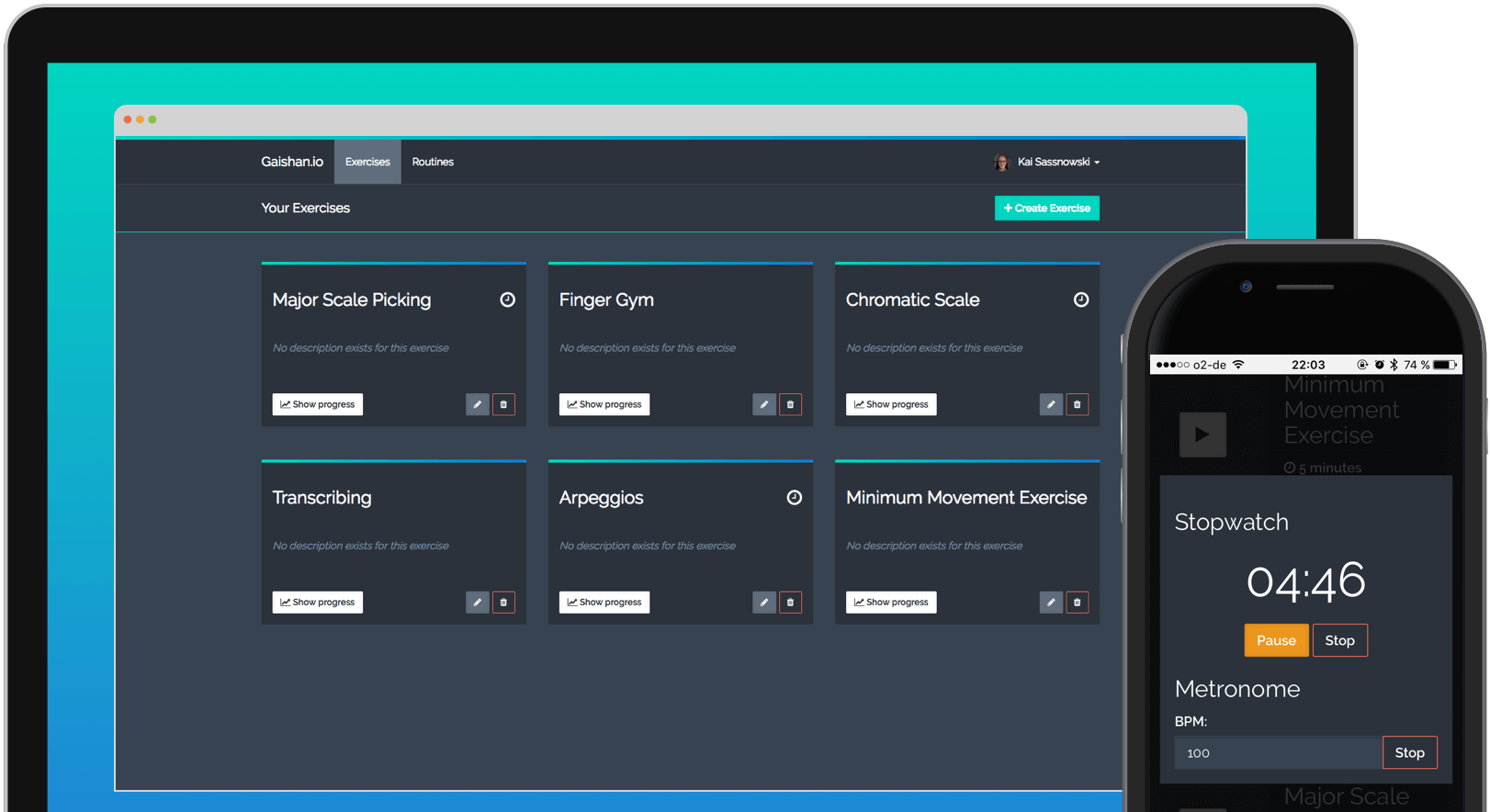Click the o2-de carrier label on the phone
Viewport: 1490px width, 812px height.
tap(1210, 365)
